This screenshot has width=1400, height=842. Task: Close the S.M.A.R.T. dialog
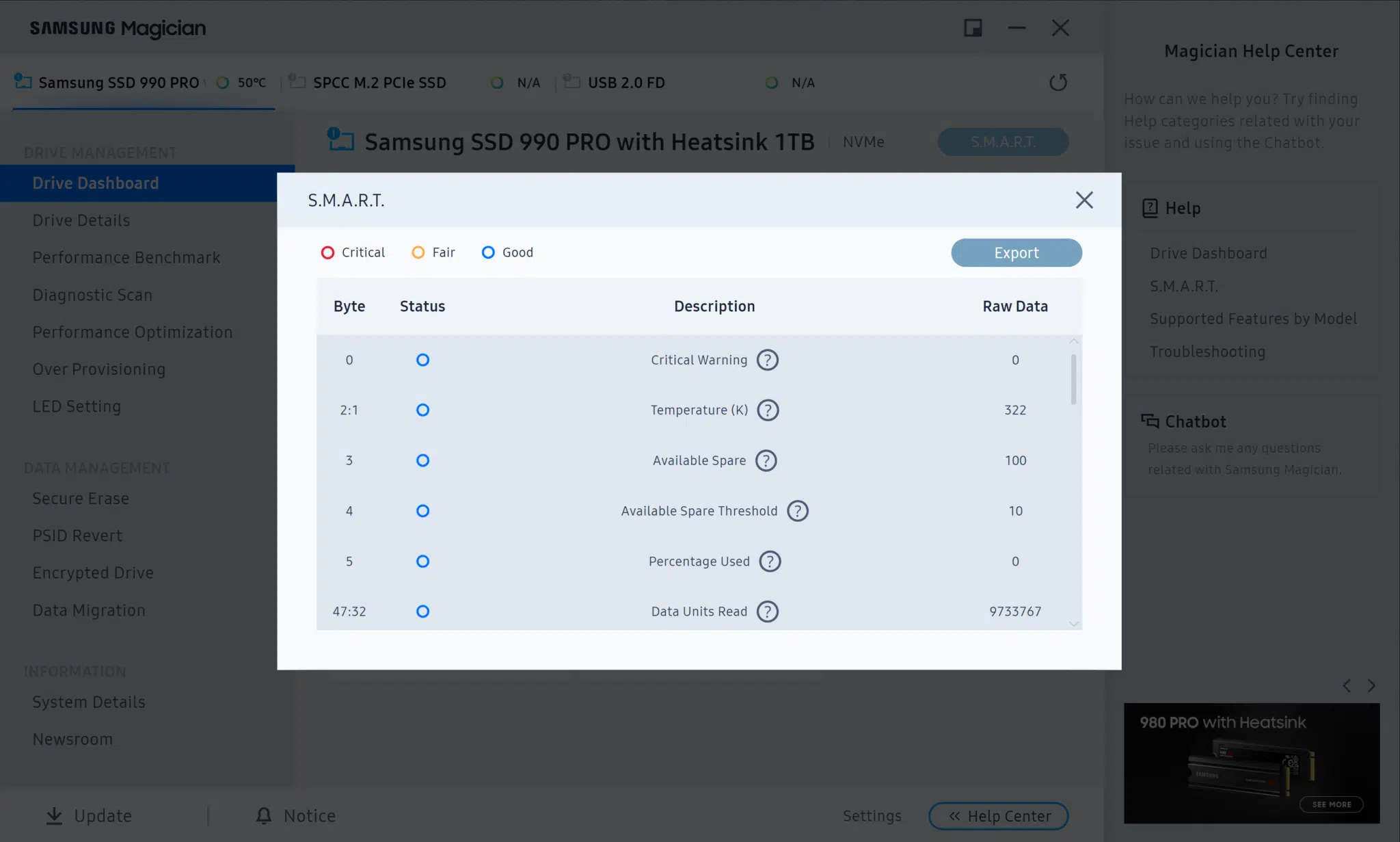pyautogui.click(x=1084, y=200)
